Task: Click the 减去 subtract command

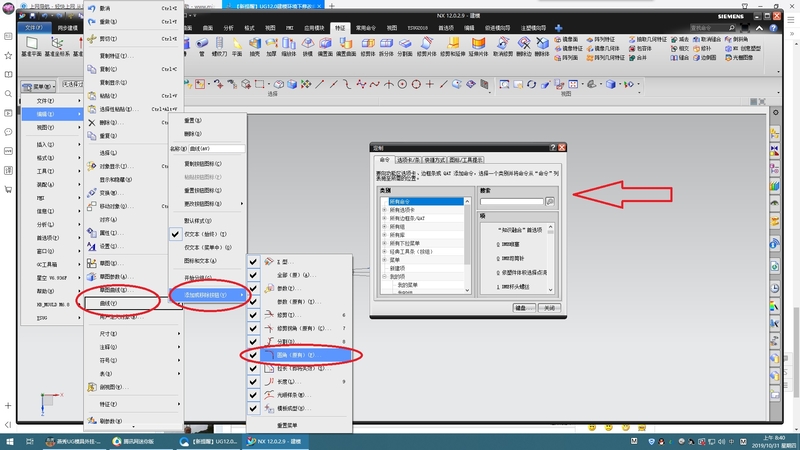Action: click(680, 39)
